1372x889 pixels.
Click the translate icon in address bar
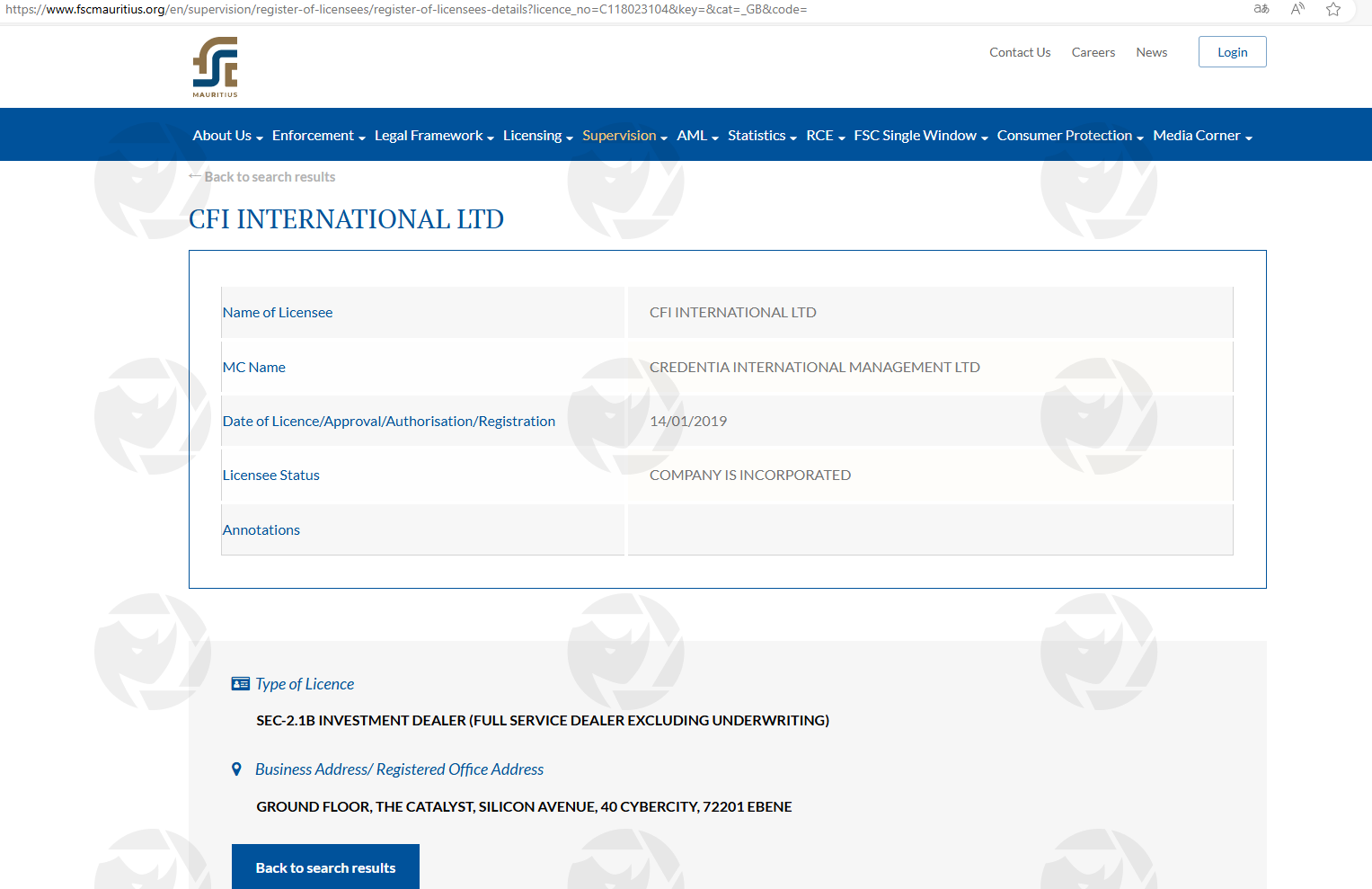click(1261, 9)
